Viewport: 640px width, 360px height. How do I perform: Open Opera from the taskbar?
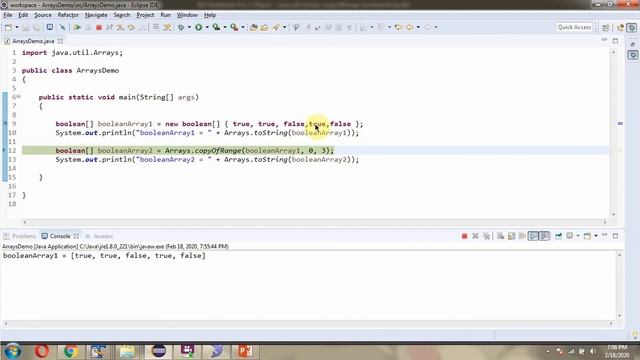42,351
